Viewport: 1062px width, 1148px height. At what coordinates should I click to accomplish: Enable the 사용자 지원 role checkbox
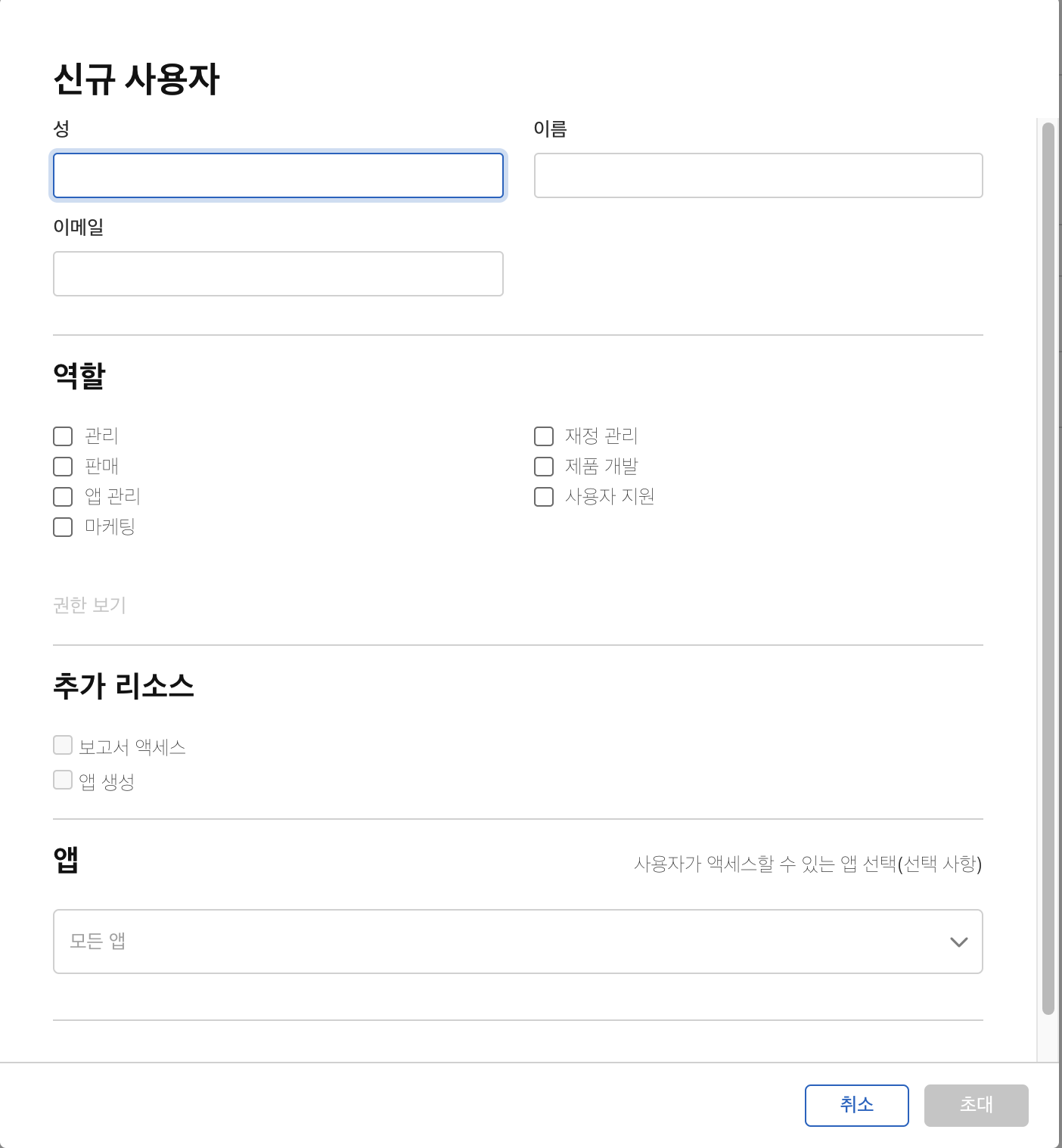pos(544,497)
